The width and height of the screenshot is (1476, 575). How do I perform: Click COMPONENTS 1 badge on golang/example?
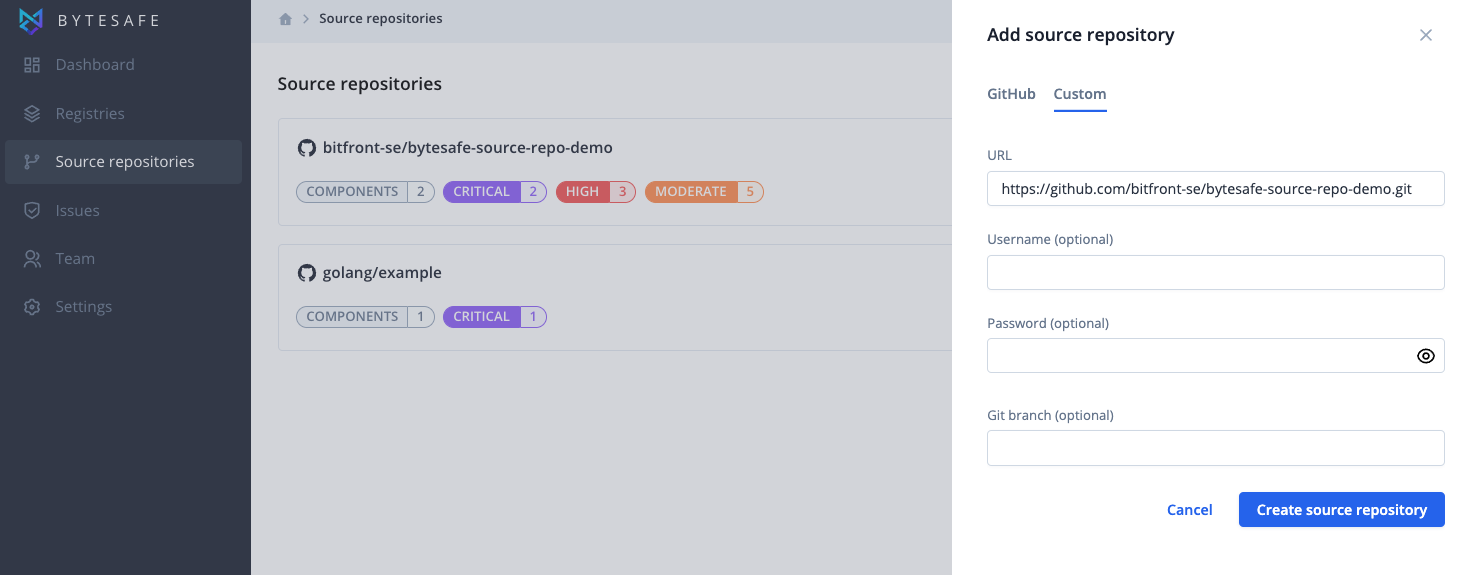[x=365, y=317]
